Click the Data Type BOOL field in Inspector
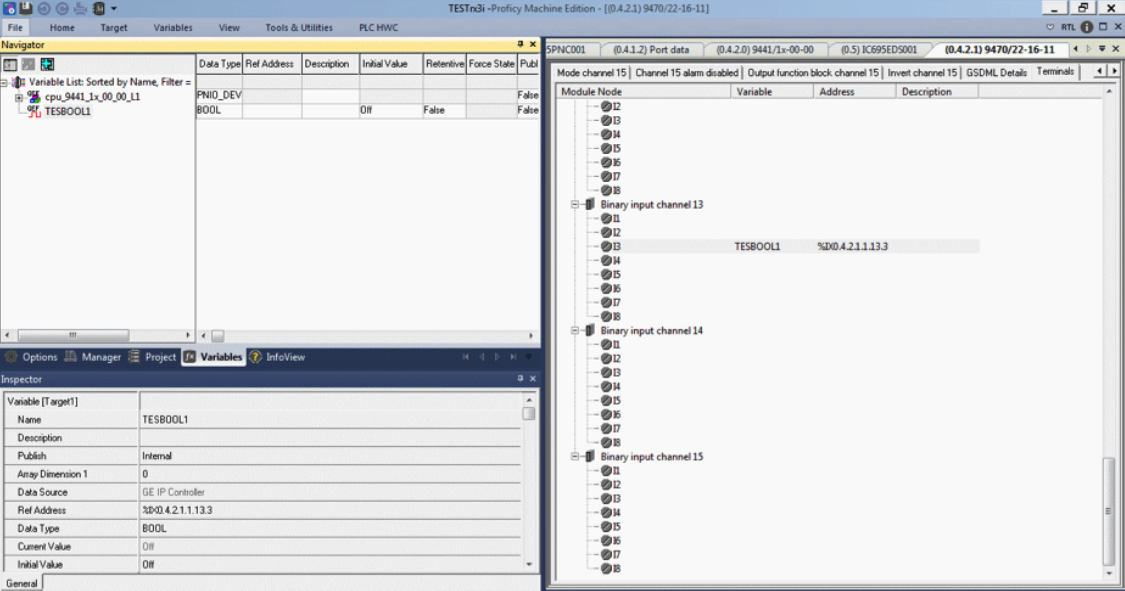 (330, 529)
